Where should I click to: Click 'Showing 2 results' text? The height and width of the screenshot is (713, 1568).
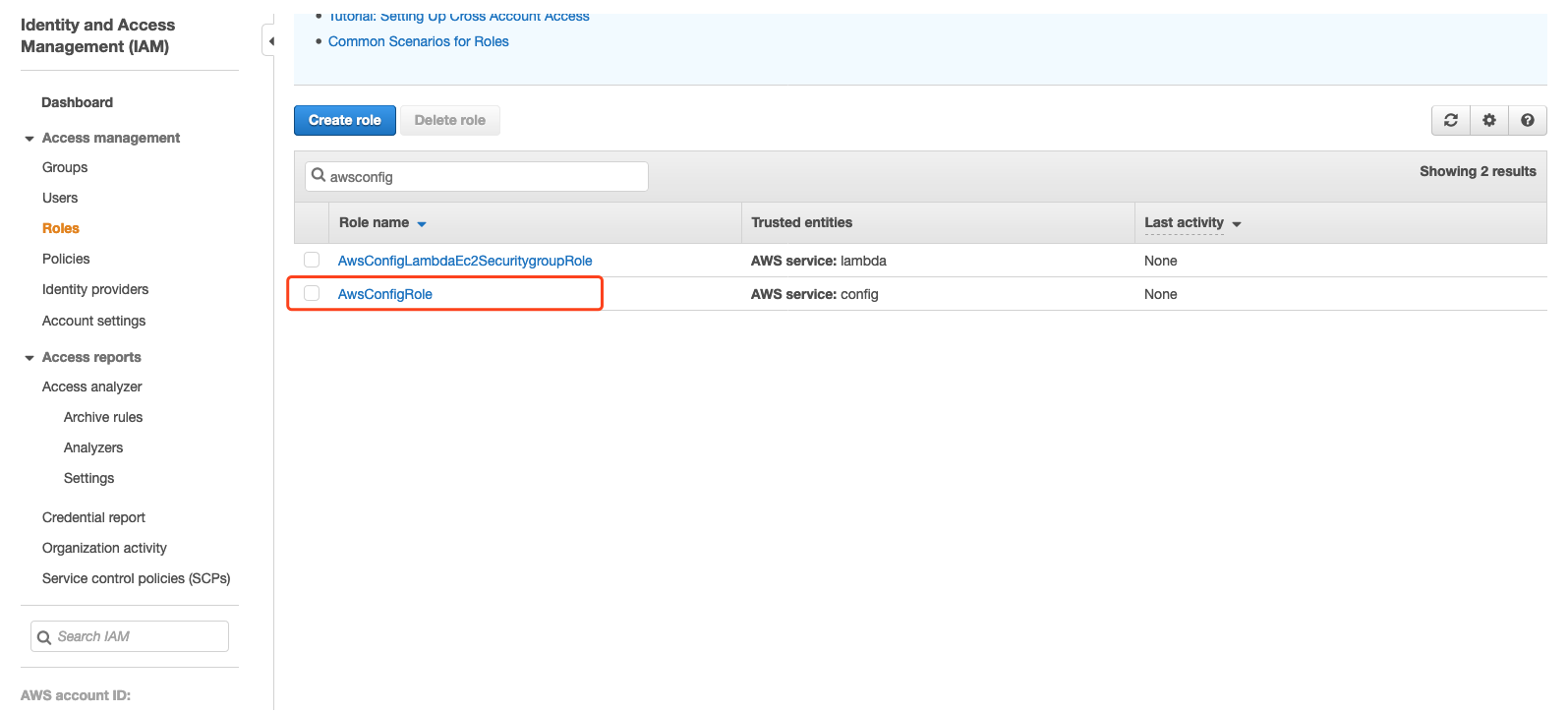click(1478, 171)
